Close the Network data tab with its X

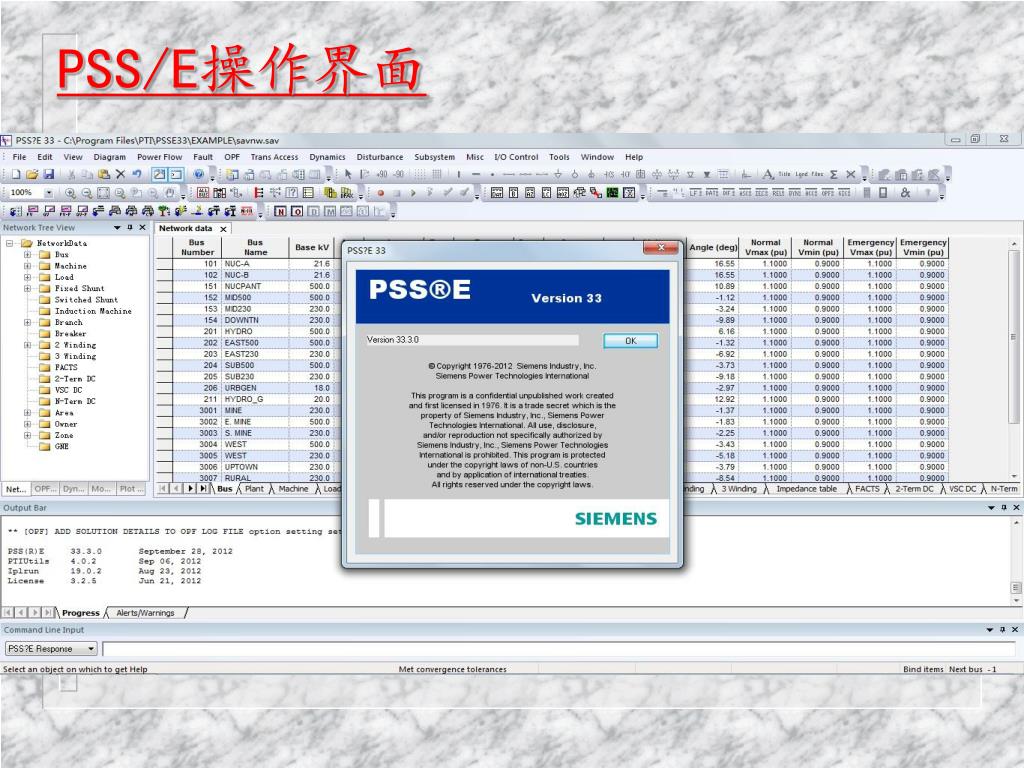(x=223, y=229)
